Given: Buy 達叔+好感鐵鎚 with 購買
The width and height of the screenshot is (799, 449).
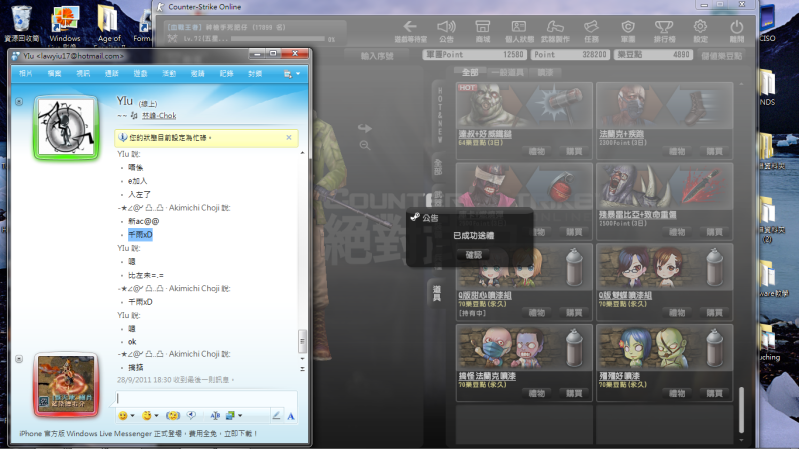Looking at the screenshot, I should pos(574,151).
